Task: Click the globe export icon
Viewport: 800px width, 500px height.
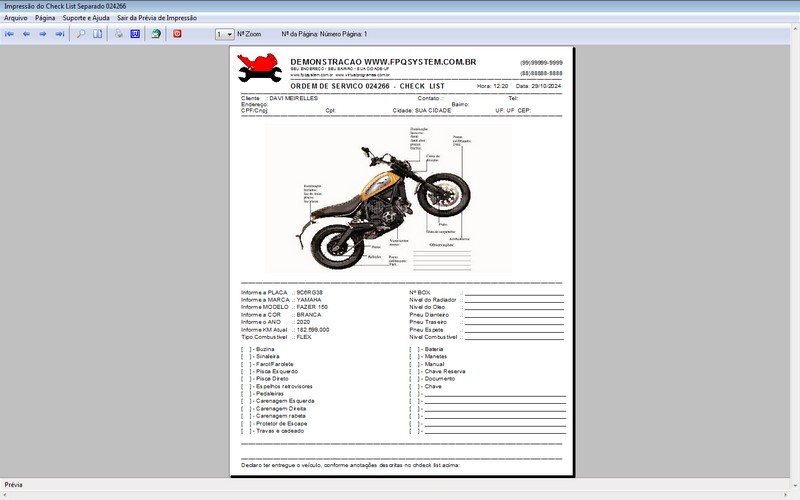Action: coord(156,34)
